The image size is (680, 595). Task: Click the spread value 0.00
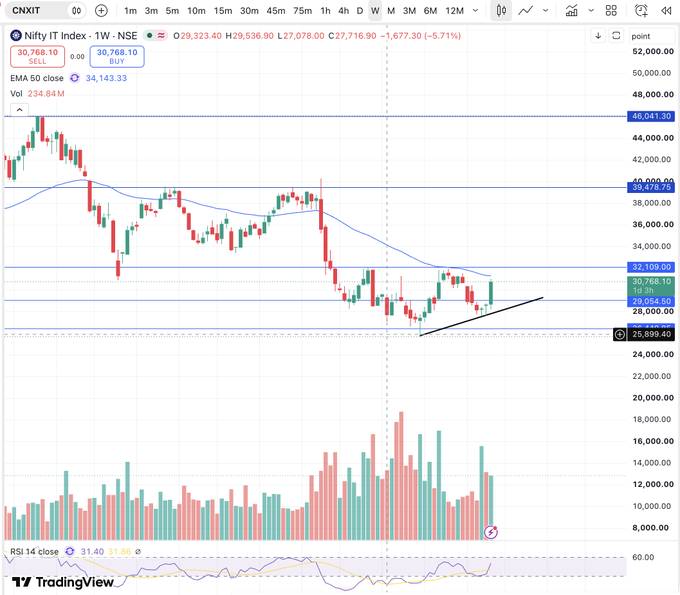[77, 56]
